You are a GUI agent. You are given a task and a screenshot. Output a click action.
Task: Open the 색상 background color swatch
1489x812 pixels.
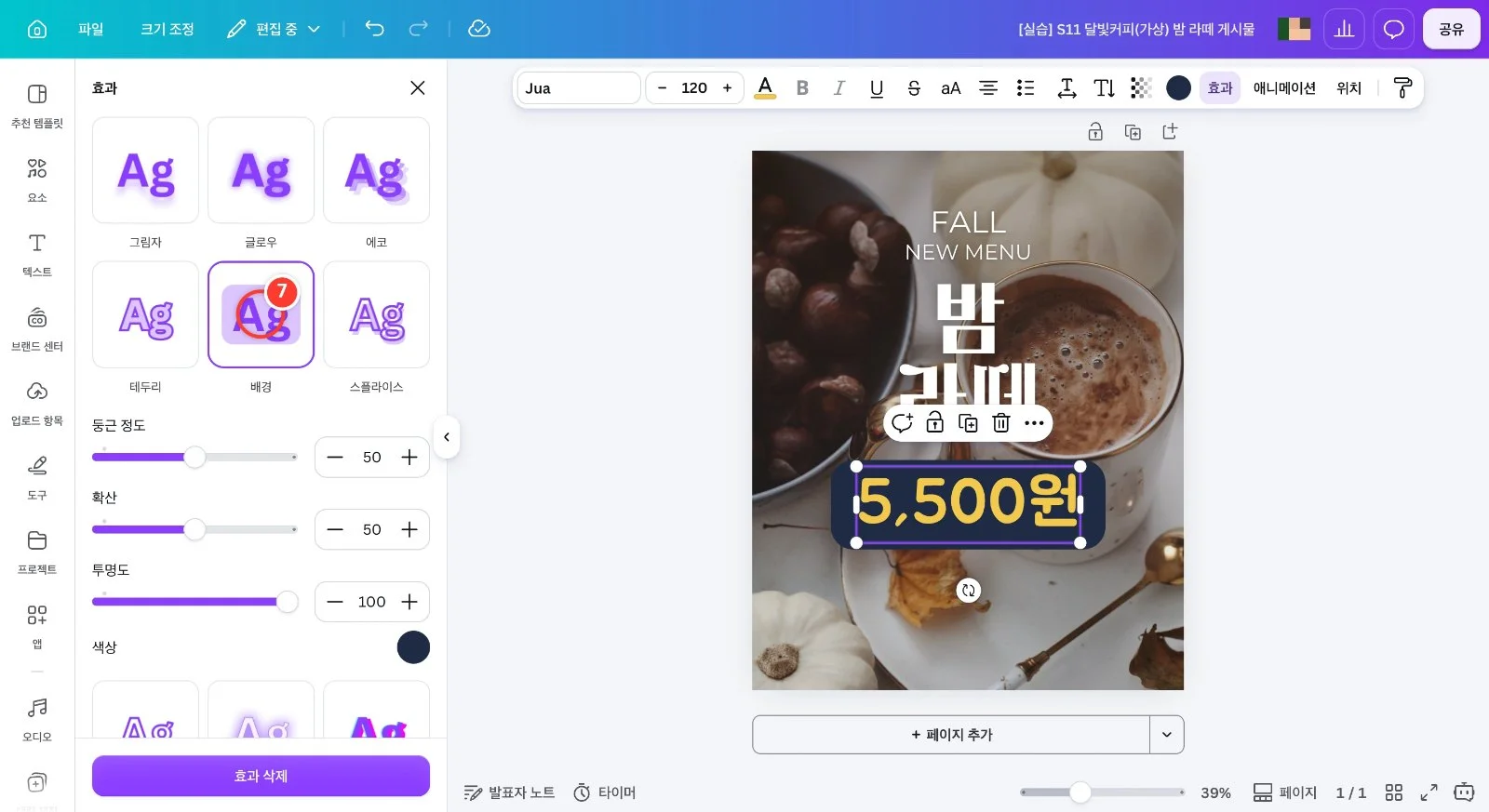(x=413, y=647)
